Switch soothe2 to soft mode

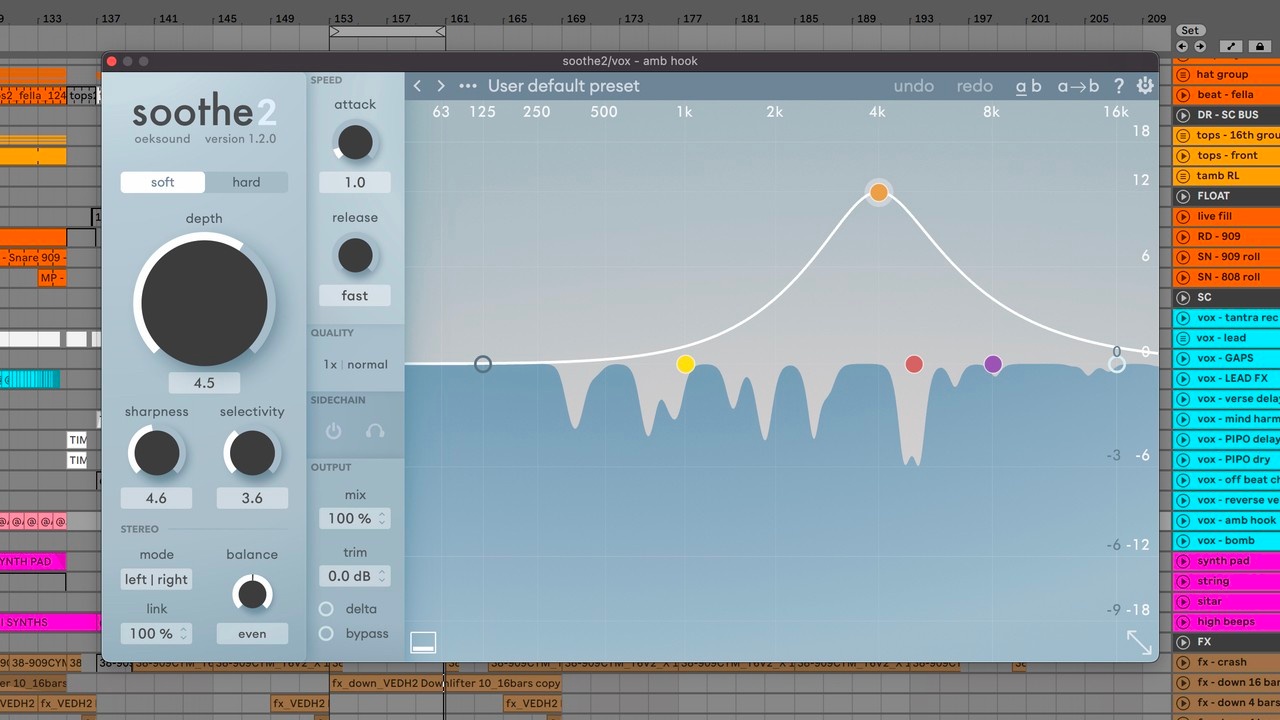(x=163, y=182)
